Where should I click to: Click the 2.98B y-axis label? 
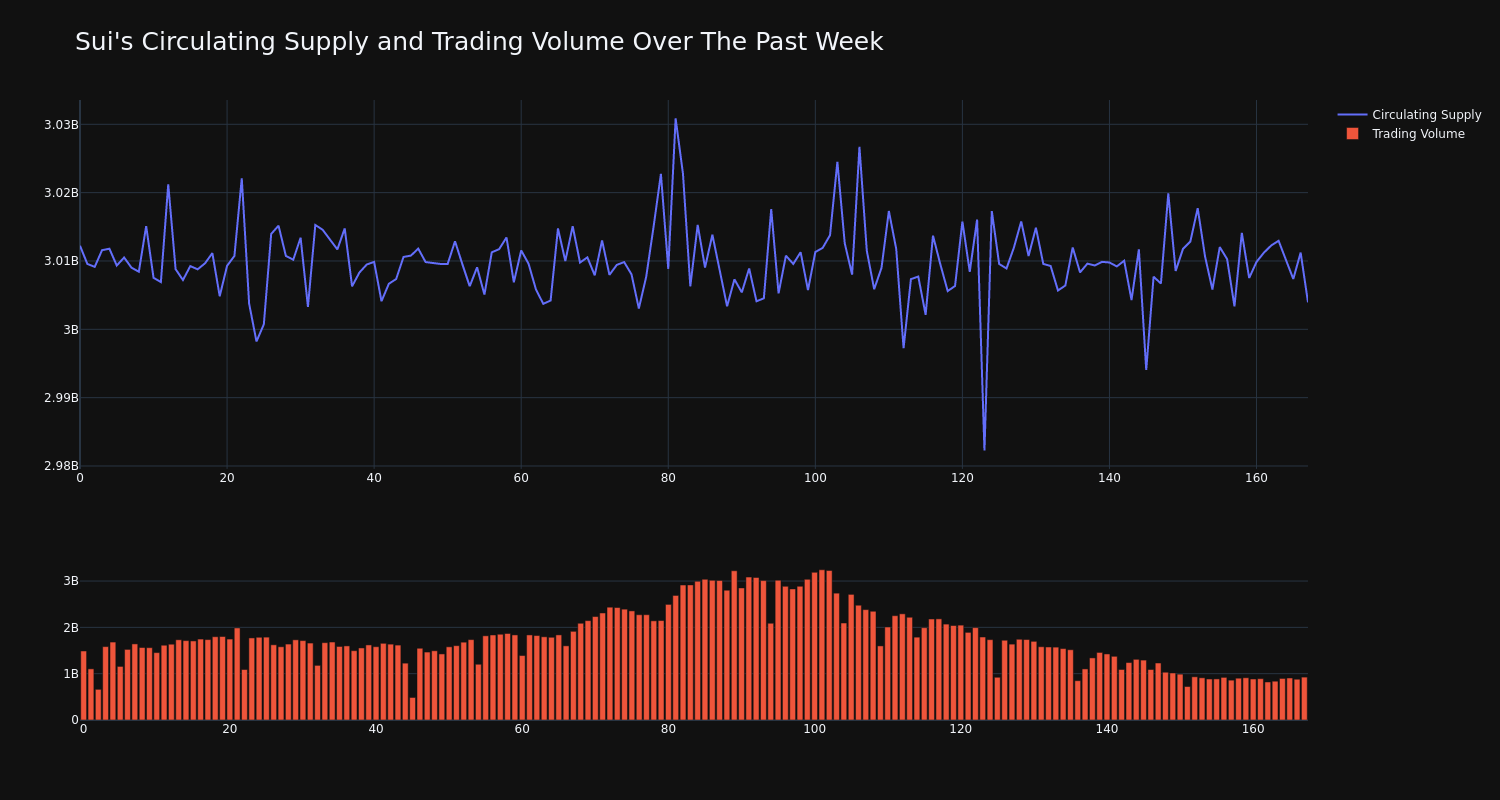point(61,466)
